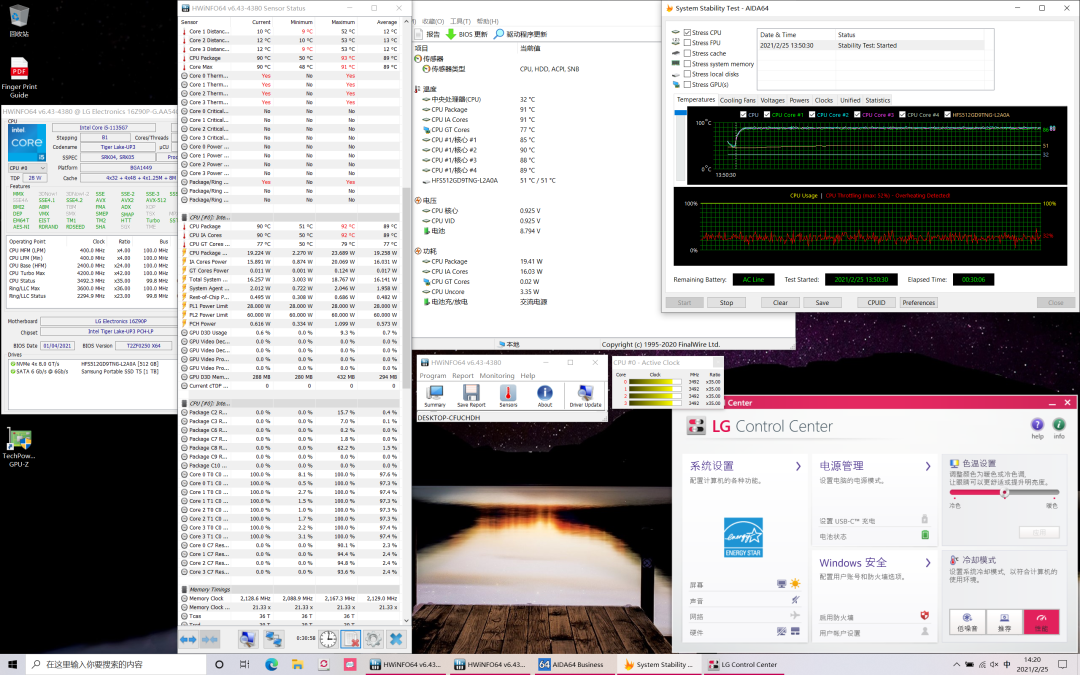Screen dimensions: 1080x675
Task: Click the LG Control Center info icon
Action: tap(1059, 426)
